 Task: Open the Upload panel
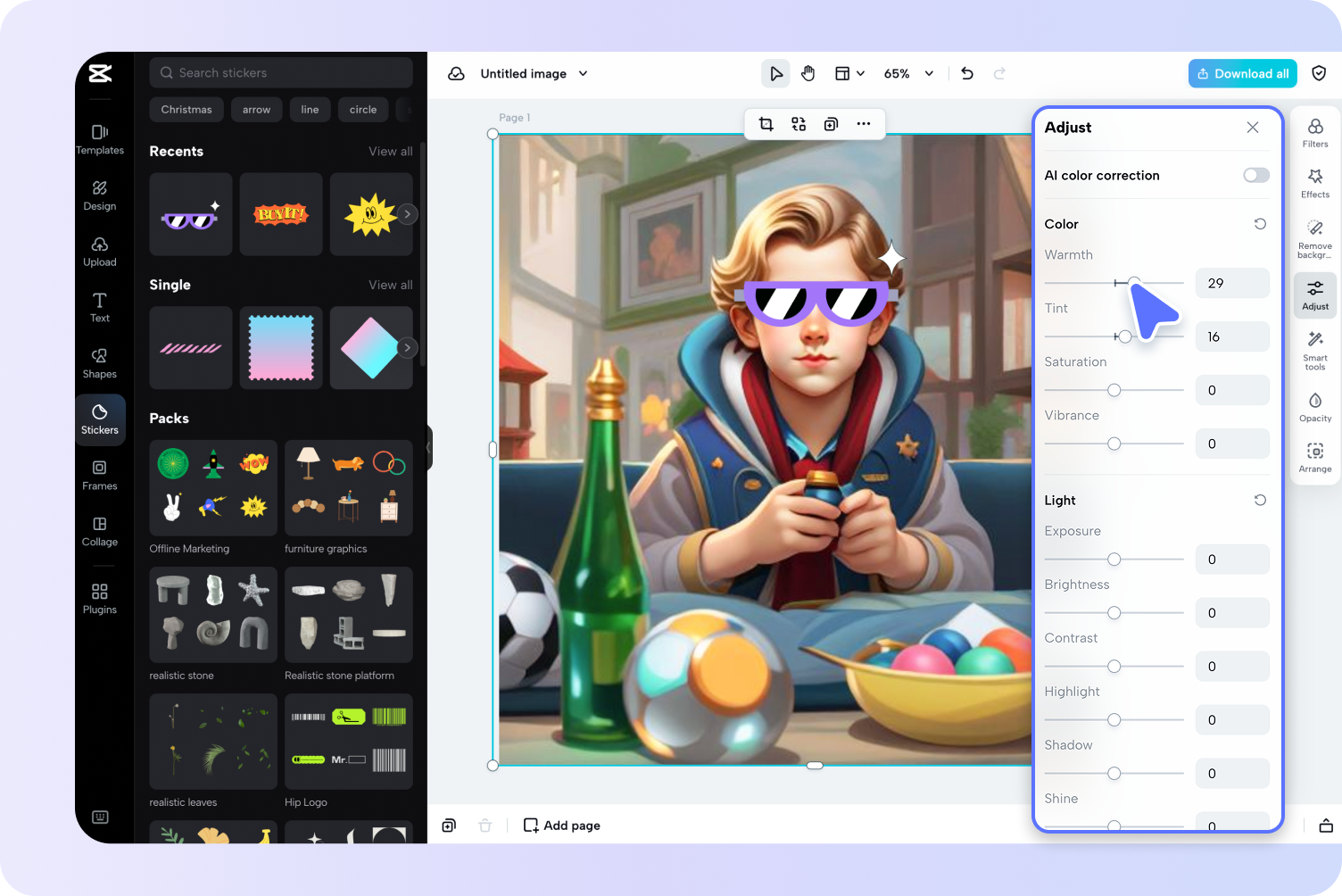tap(100, 252)
